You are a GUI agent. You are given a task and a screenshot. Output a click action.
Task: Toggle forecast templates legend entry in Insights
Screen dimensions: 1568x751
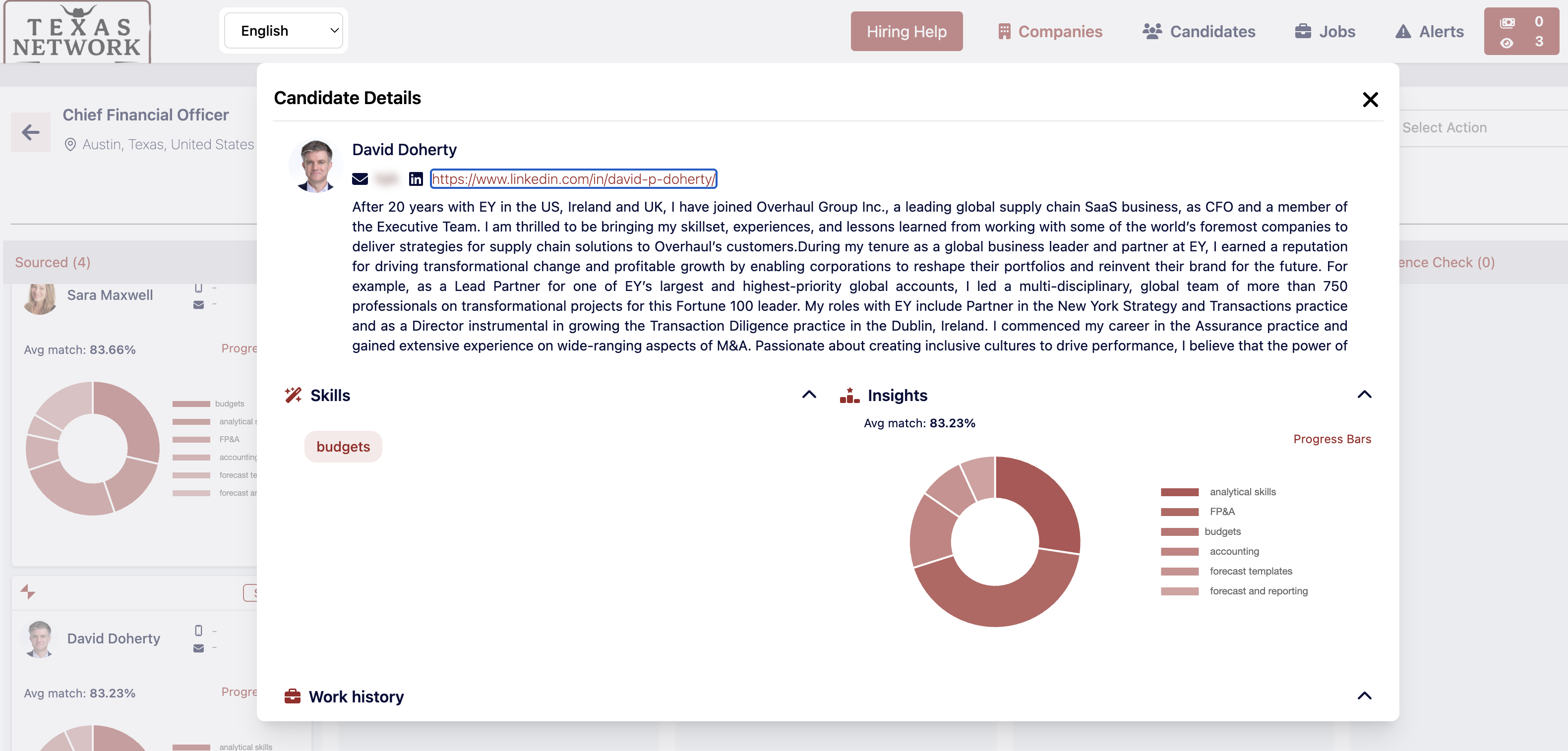click(1226, 571)
